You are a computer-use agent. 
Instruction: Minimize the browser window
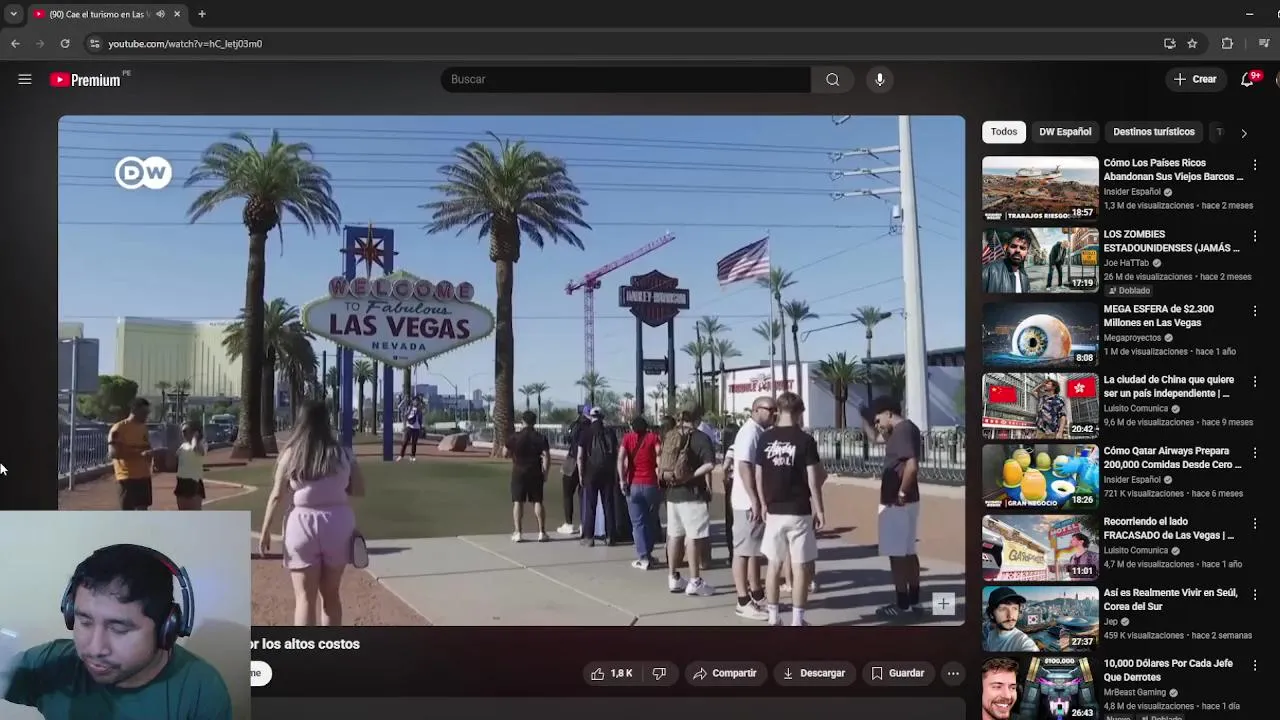[1249, 14]
